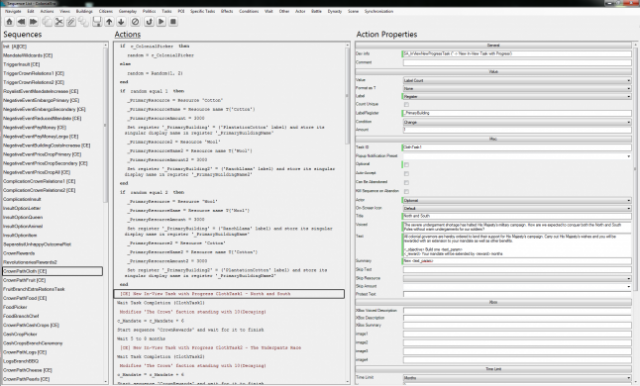Click the Title field 'North and South'
This screenshot has height=386, width=640.
click(x=517, y=216)
